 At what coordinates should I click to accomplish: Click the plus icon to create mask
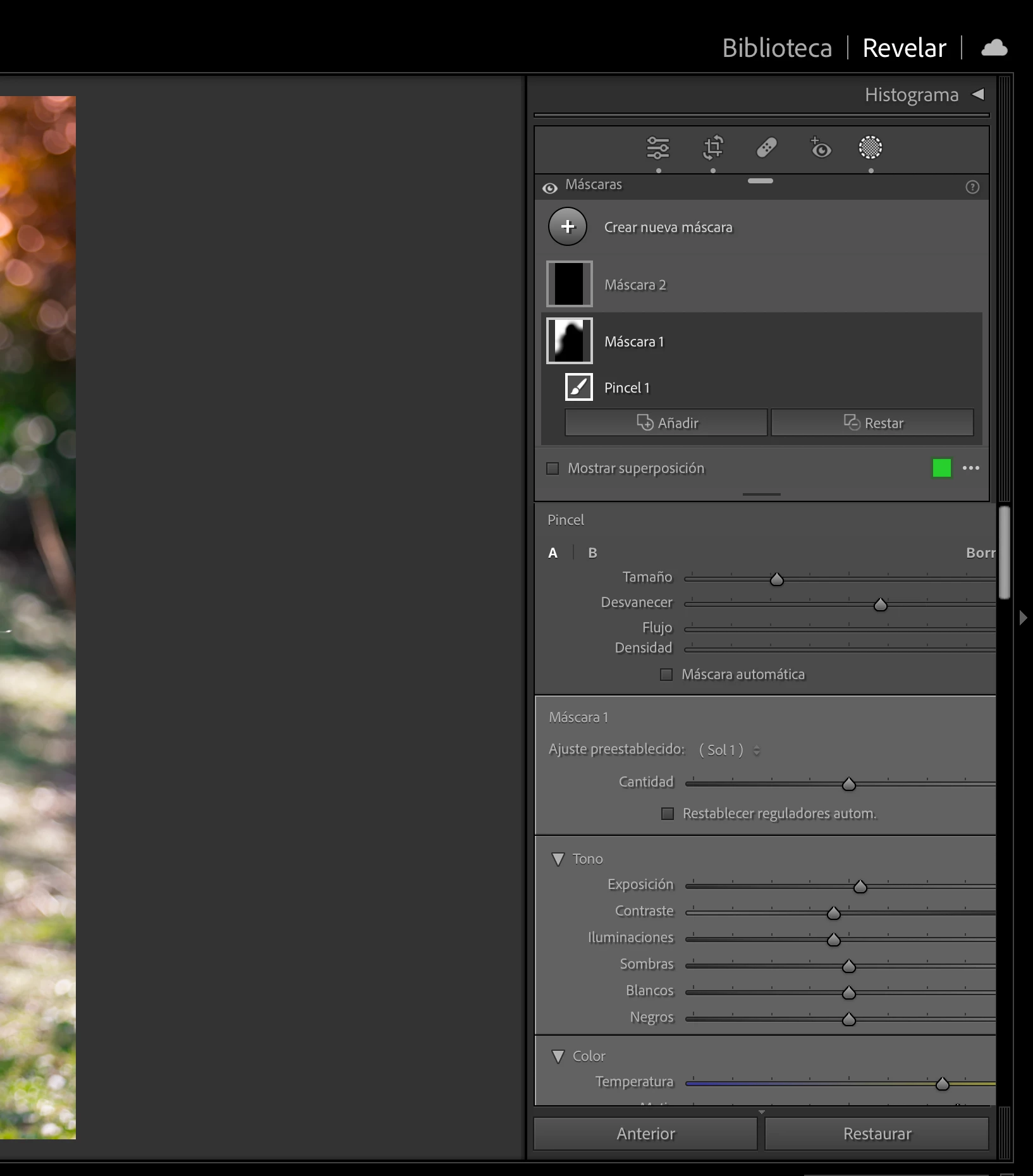pyautogui.click(x=568, y=226)
